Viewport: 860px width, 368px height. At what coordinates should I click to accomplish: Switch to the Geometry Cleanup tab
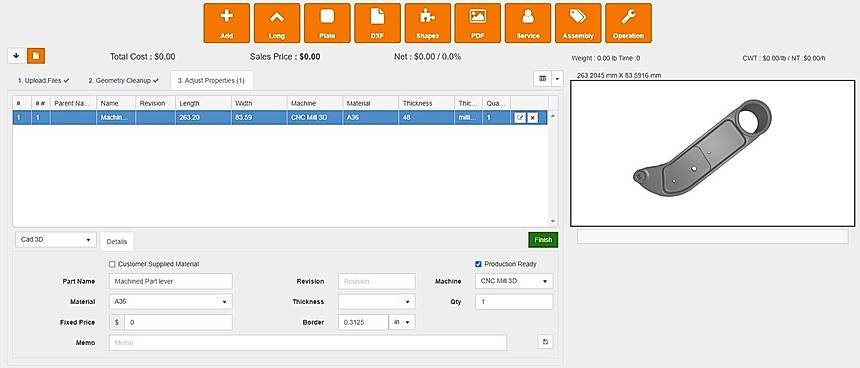pos(123,81)
